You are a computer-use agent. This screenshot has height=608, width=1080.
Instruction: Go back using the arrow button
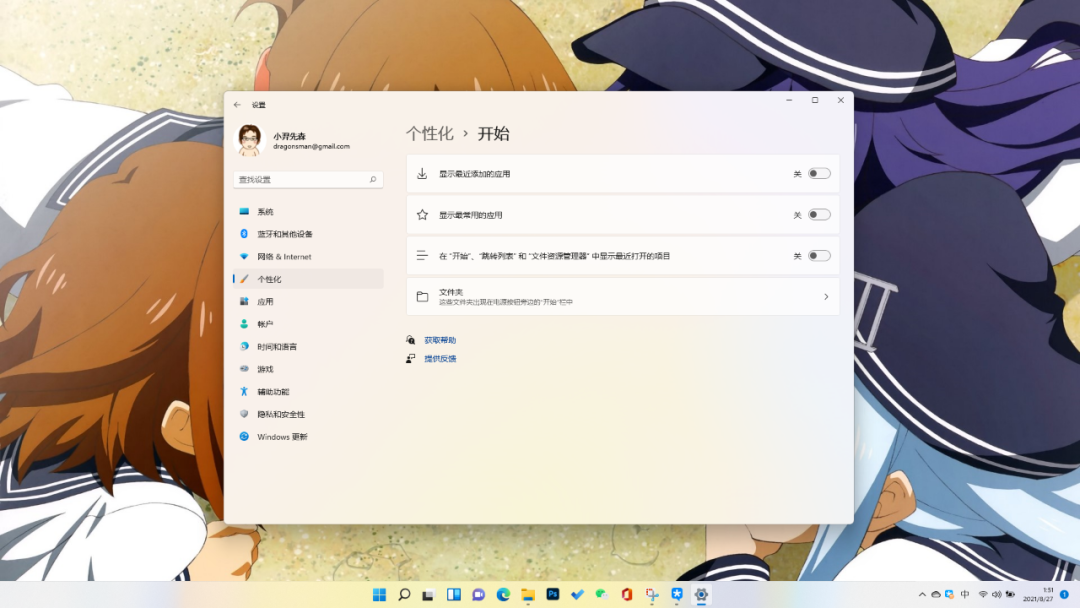click(x=237, y=105)
